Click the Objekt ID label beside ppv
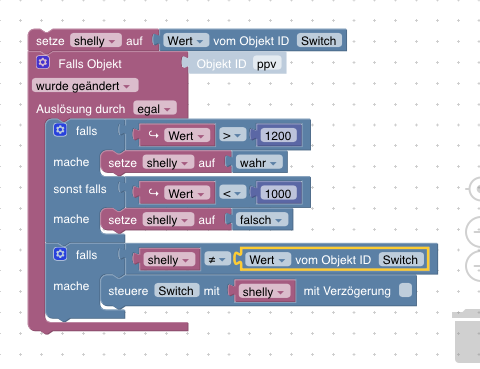This screenshot has height=369, width=480. (x=221, y=64)
